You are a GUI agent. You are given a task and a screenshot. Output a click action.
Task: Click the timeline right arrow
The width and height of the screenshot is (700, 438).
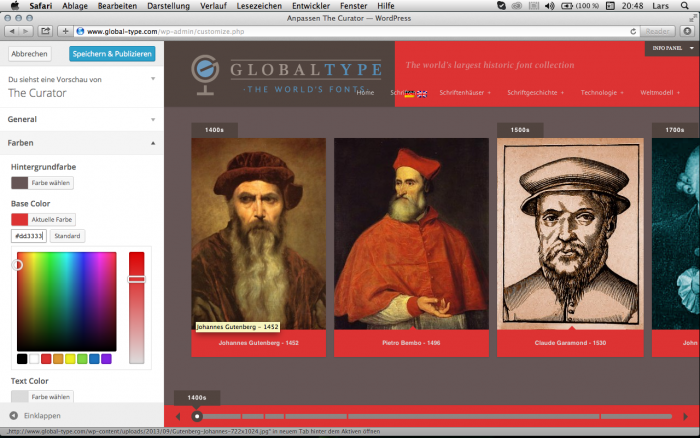[x=685, y=417]
